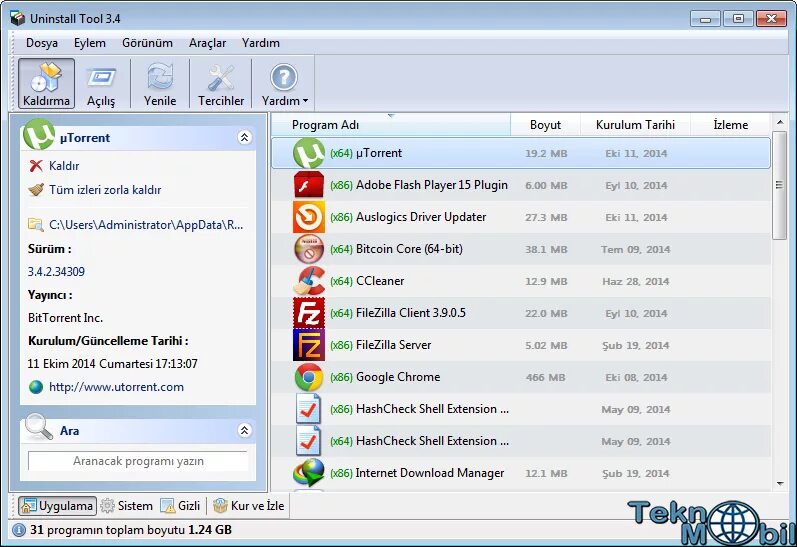797x547 pixels.
Task: Select the x86 HashCheck Shell Extension icon
Action: click(309, 409)
